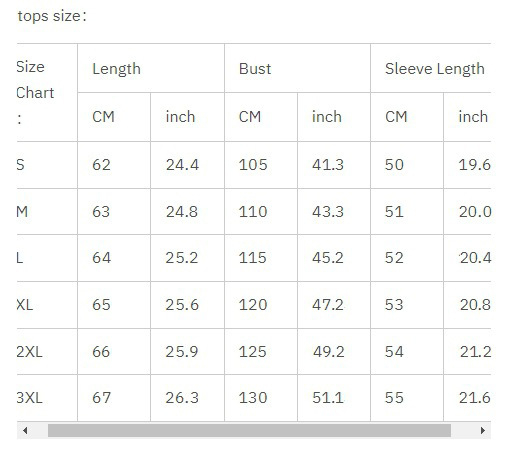Select the Bust column header
This screenshot has height=450, width=505.
(255, 69)
